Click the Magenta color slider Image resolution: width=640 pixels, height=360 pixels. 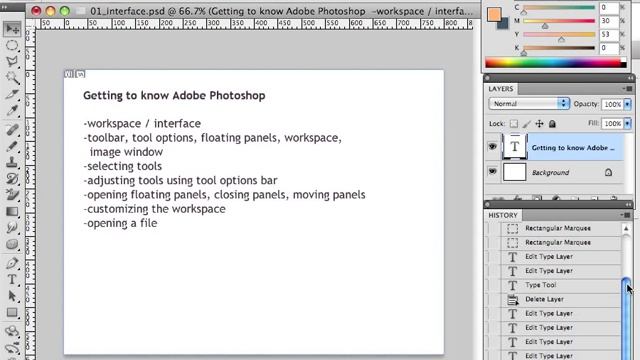[x=559, y=21]
